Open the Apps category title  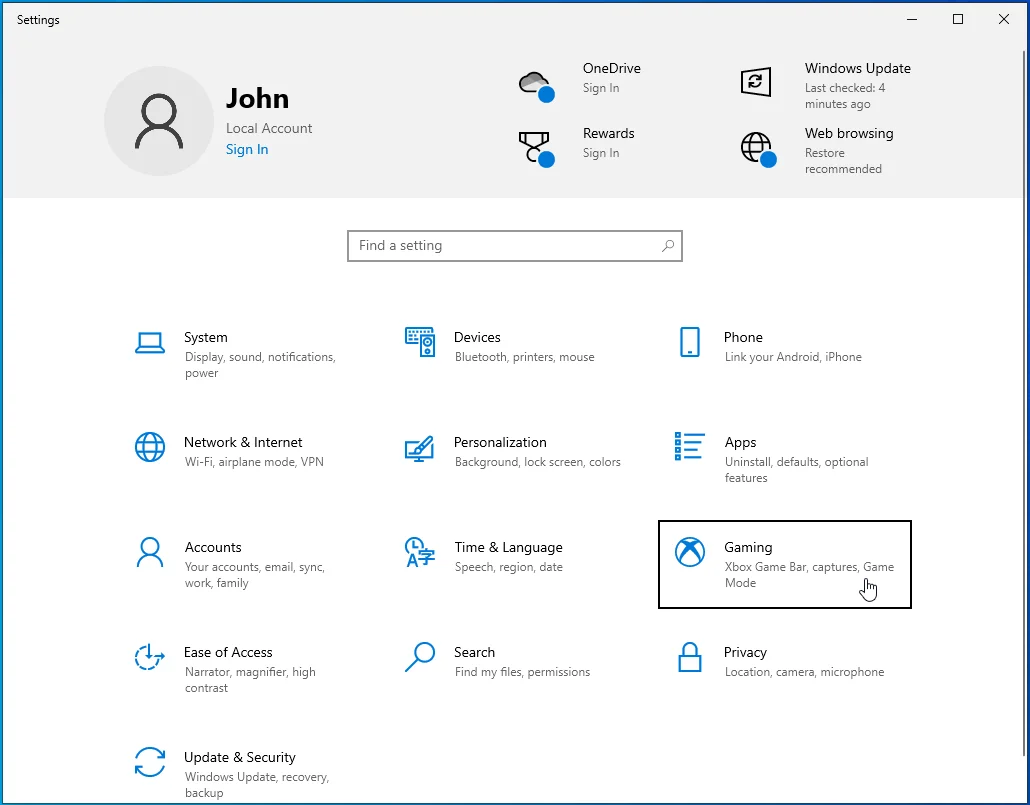(740, 442)
